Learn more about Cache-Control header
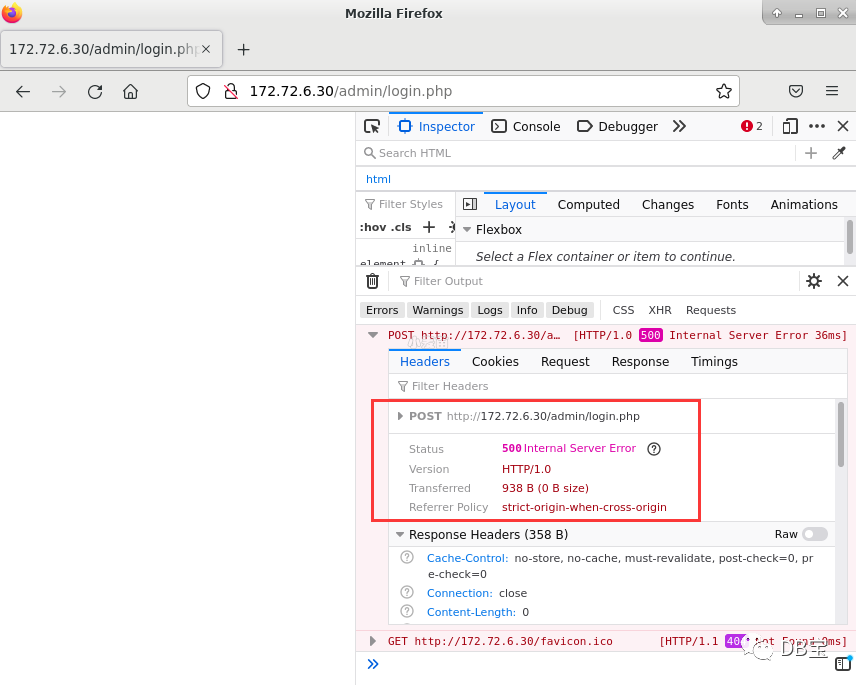This screenshot has width=856, height=685. (x=407, y=557)
